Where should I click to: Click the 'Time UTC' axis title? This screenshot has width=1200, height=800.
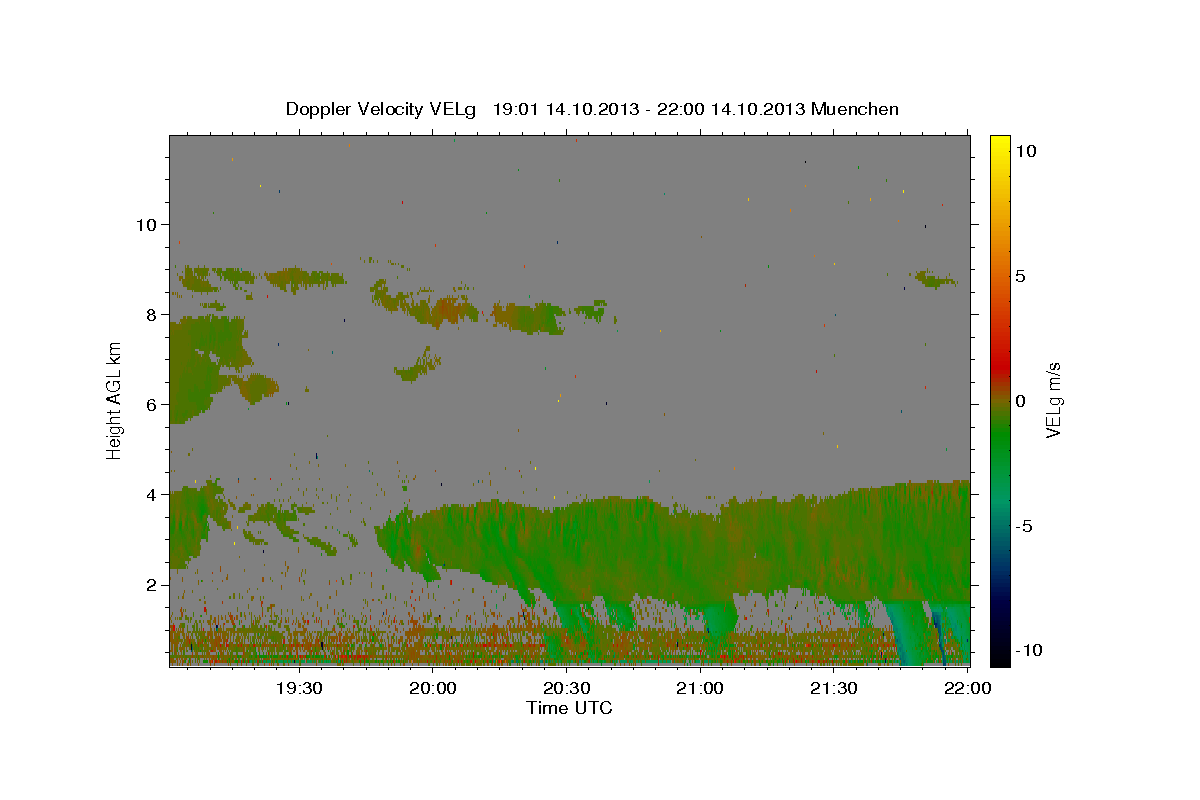click(x=569, y=708)
